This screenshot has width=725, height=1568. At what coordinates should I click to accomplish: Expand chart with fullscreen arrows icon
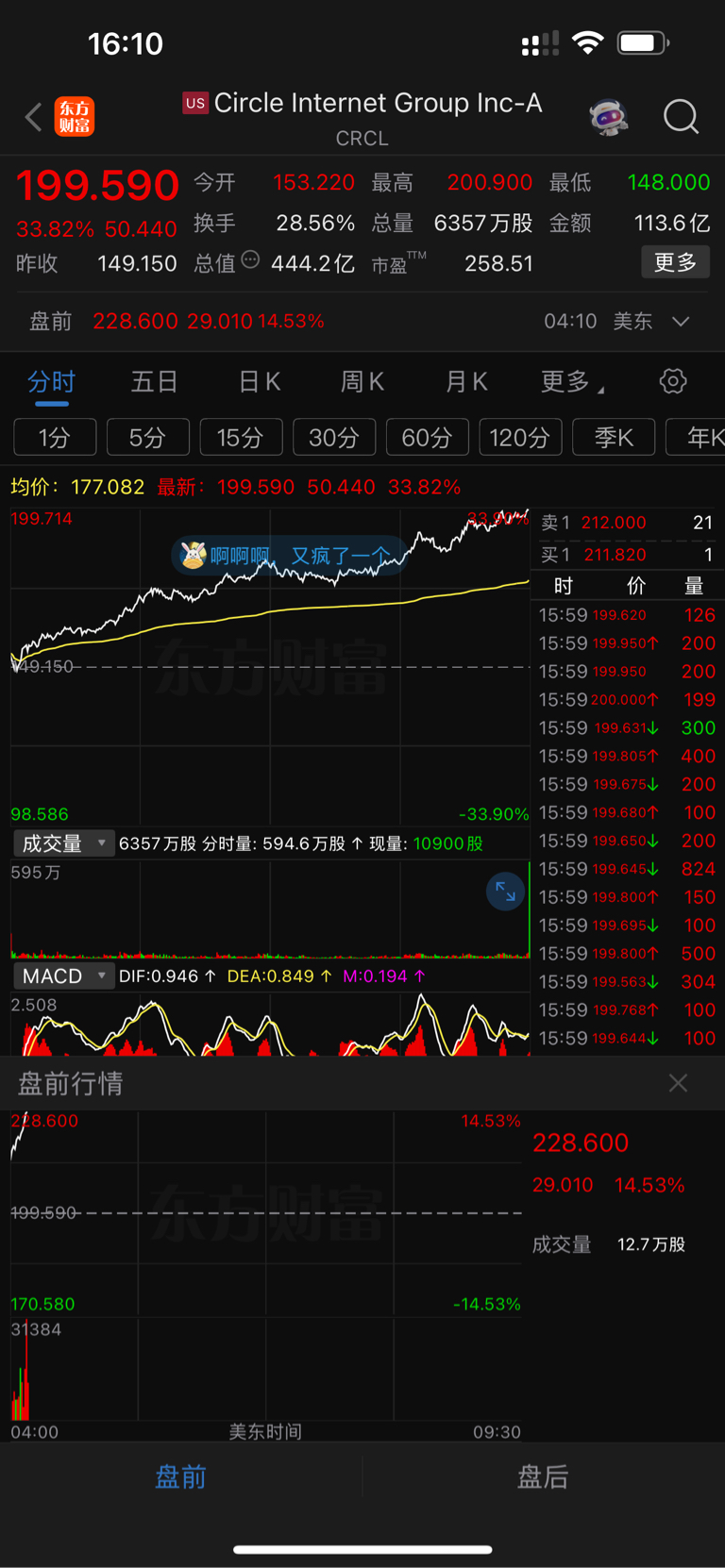point(505,892)
